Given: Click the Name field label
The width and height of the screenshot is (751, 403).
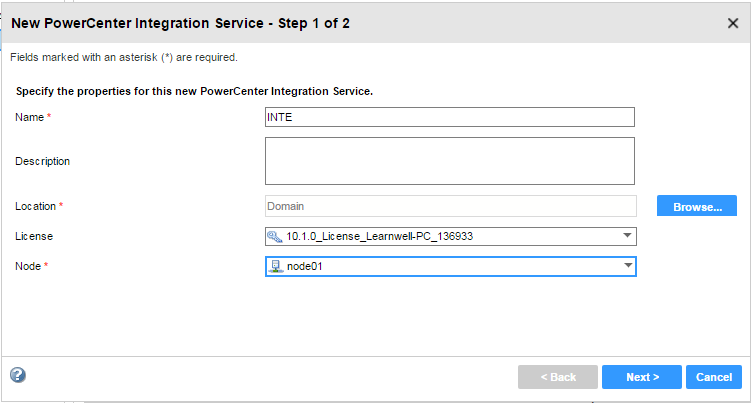Looking at the screenshot, I should (30, 117).
